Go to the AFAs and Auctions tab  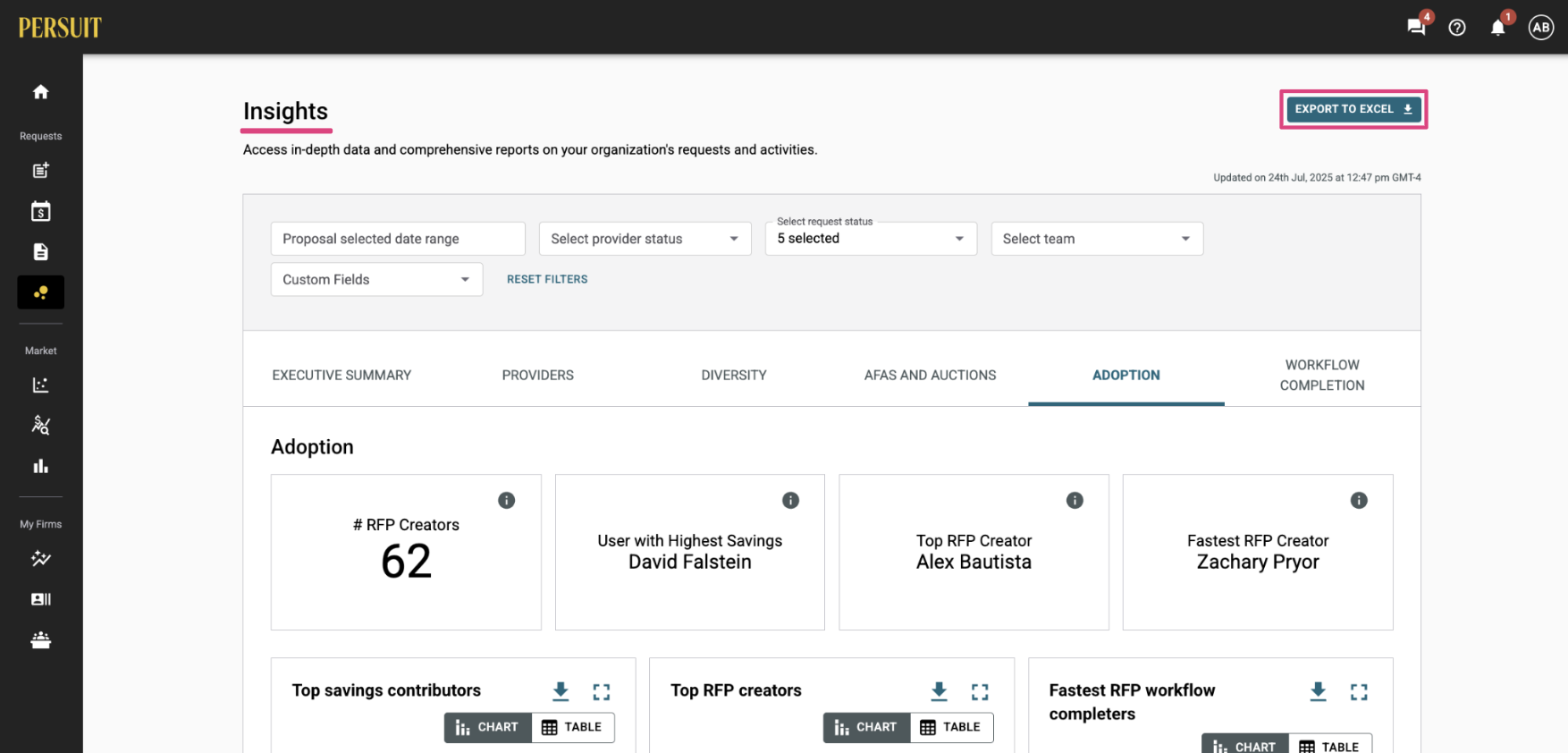tap(930, 375)
